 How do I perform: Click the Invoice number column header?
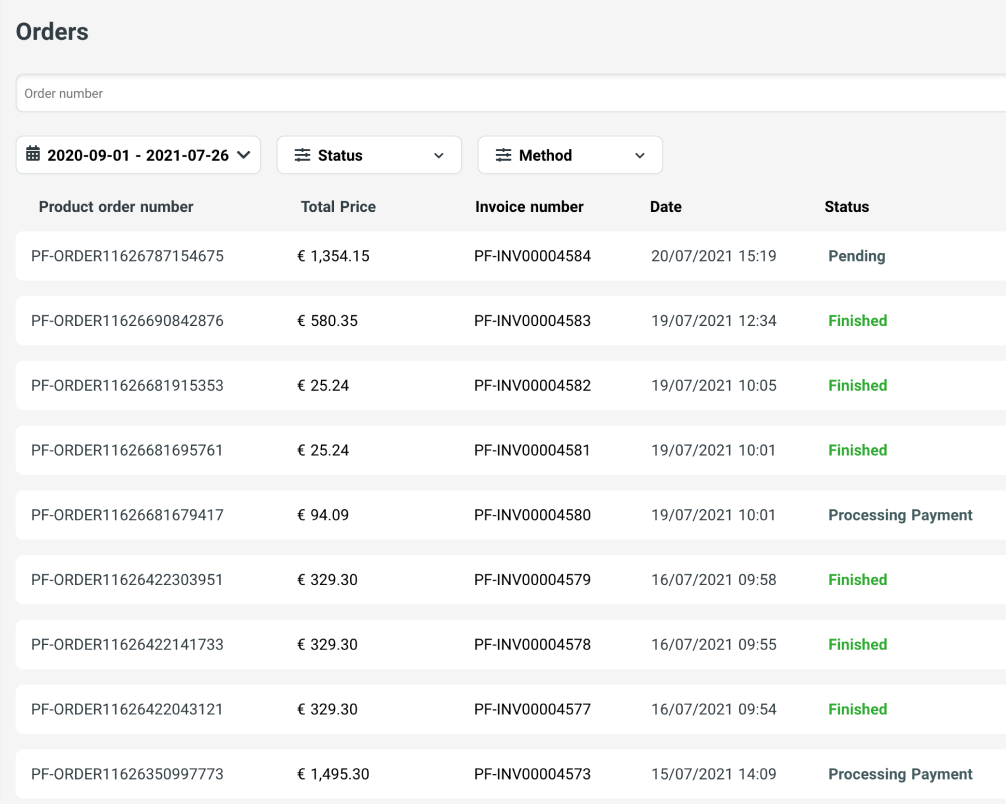(529, 207)
